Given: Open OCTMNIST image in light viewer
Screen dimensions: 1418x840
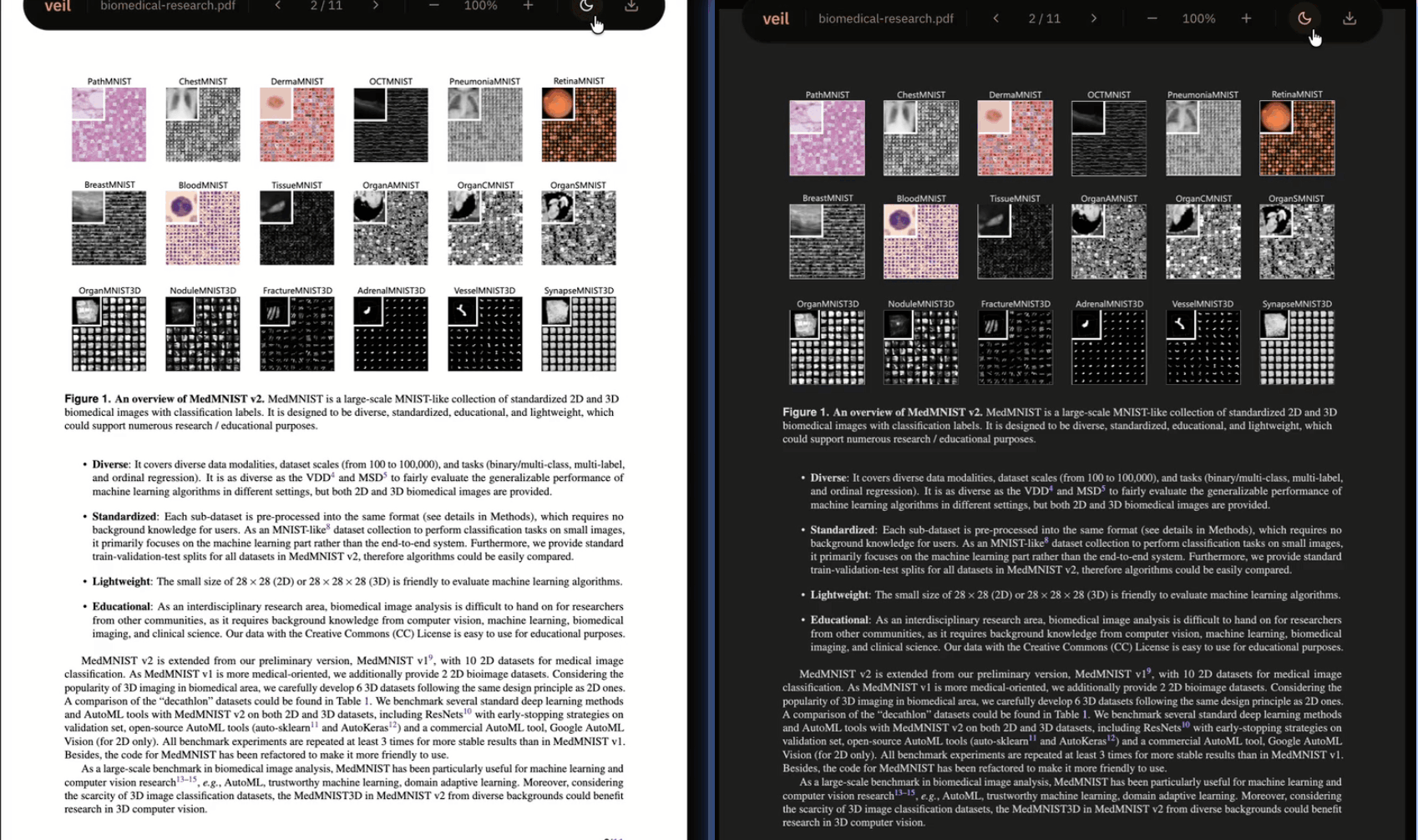Looking at the screenshot, I should pyautogui.click(x=391, y=124).
